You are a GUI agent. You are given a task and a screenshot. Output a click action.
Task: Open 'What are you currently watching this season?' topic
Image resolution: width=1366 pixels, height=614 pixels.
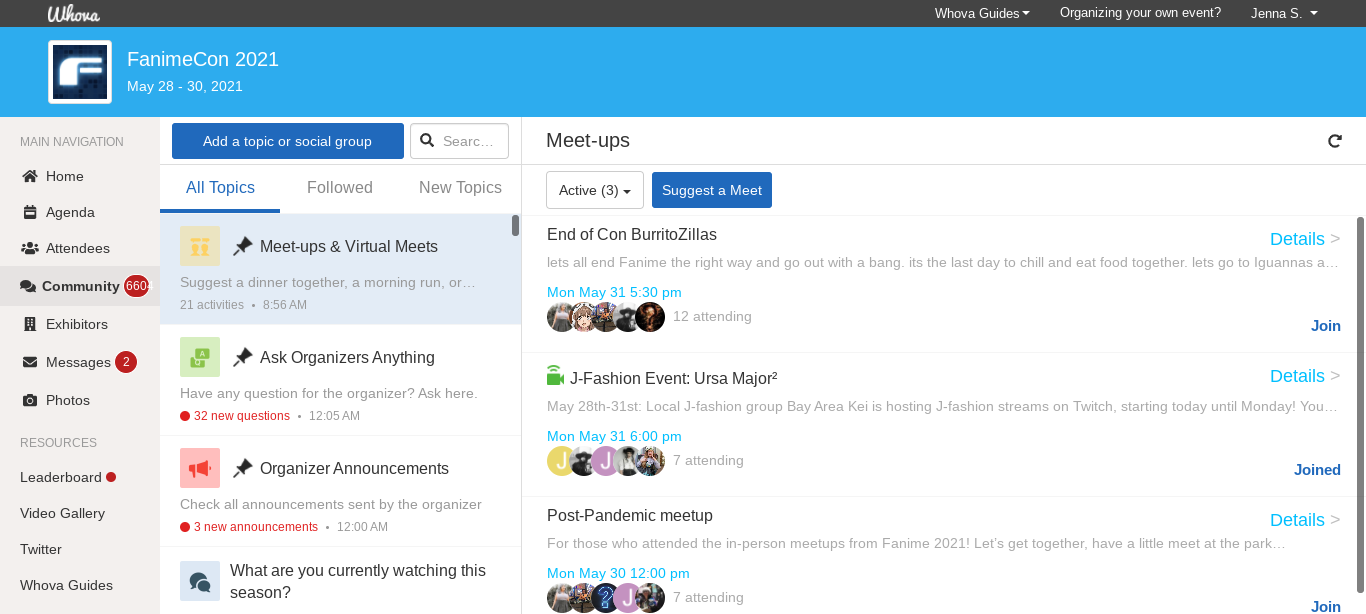[x=358, y=581]
